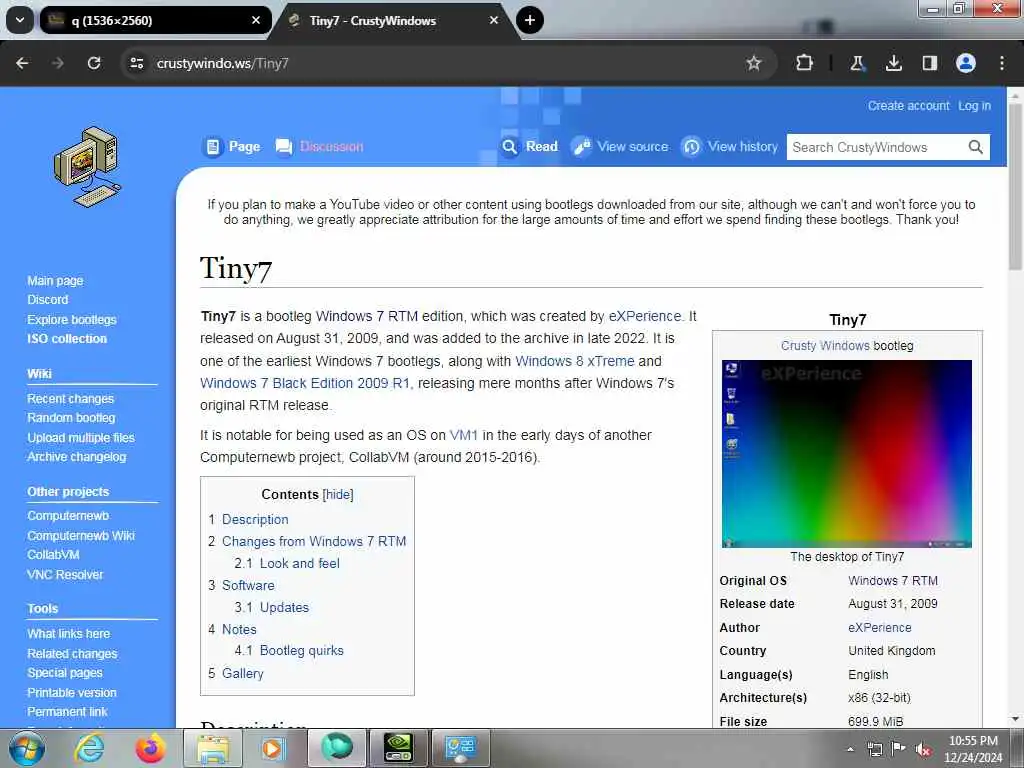Expand the tab search dropdown arrow
The height and width of the screenshot is (768, 1024).
click(x=20, y=20)
